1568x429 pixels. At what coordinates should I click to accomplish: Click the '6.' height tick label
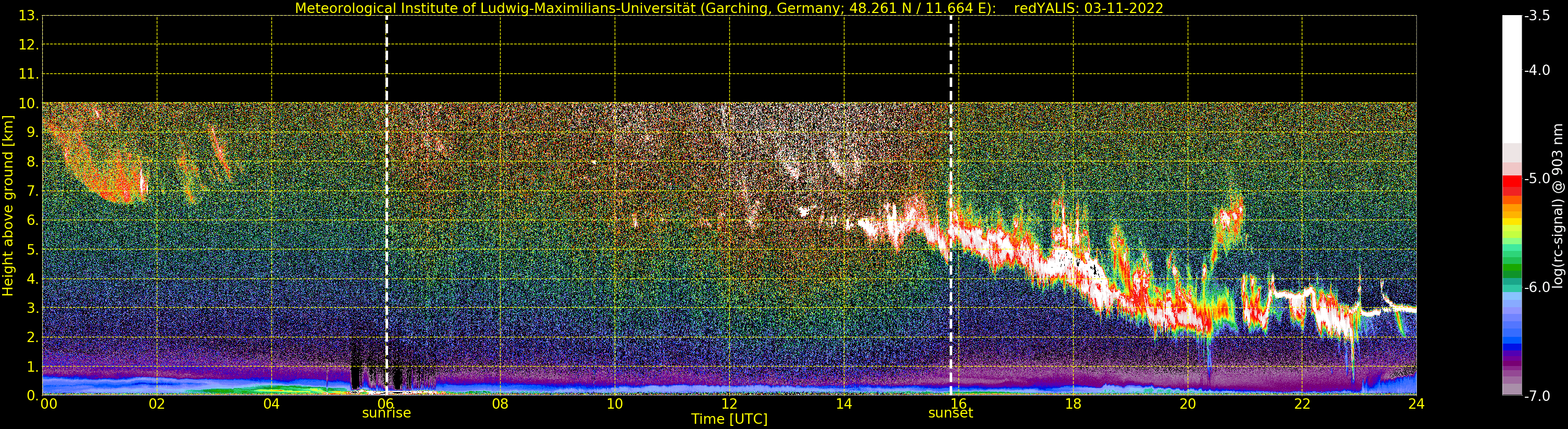(32, 220)
